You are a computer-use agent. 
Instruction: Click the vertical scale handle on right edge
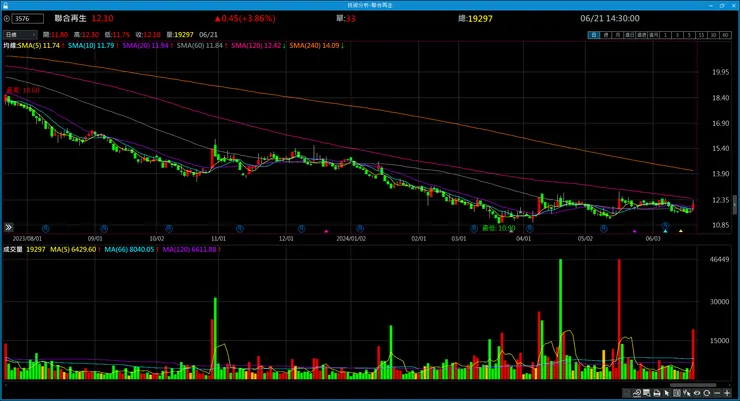pos(734,205)
